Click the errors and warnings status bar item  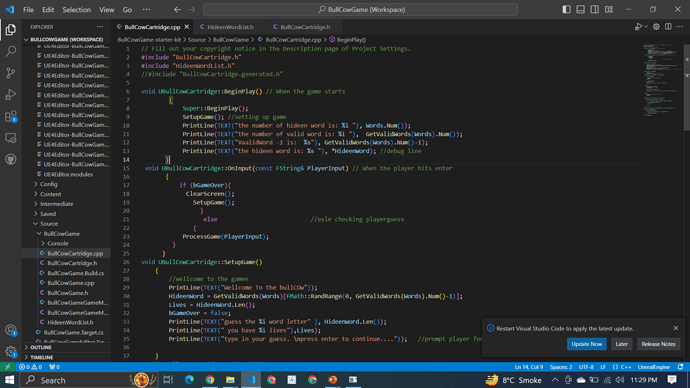(x=30, y=367)
